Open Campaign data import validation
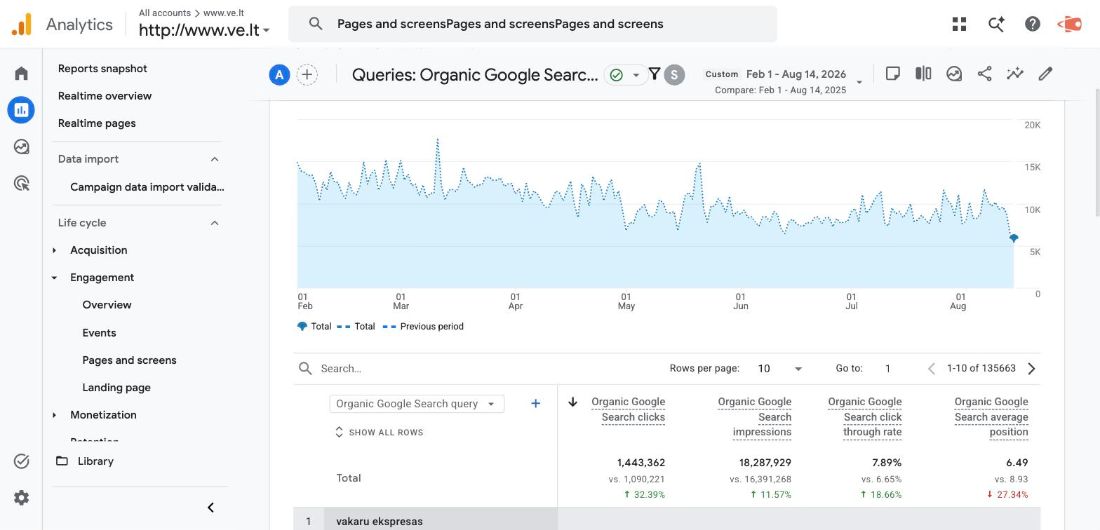 pos(147,187)
